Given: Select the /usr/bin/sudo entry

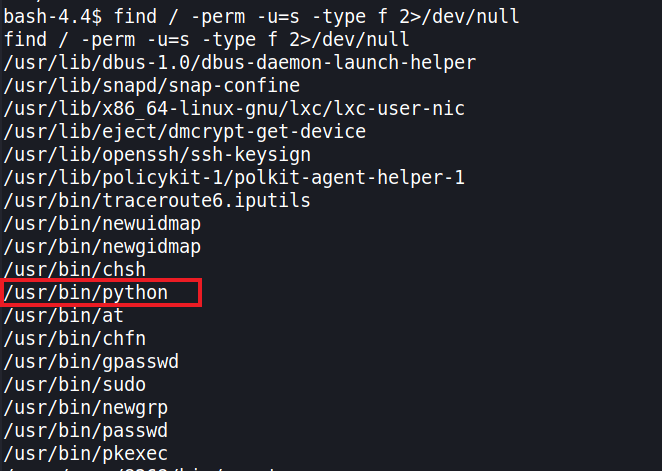Looking at the screenshot, I should tap(75, 385).
